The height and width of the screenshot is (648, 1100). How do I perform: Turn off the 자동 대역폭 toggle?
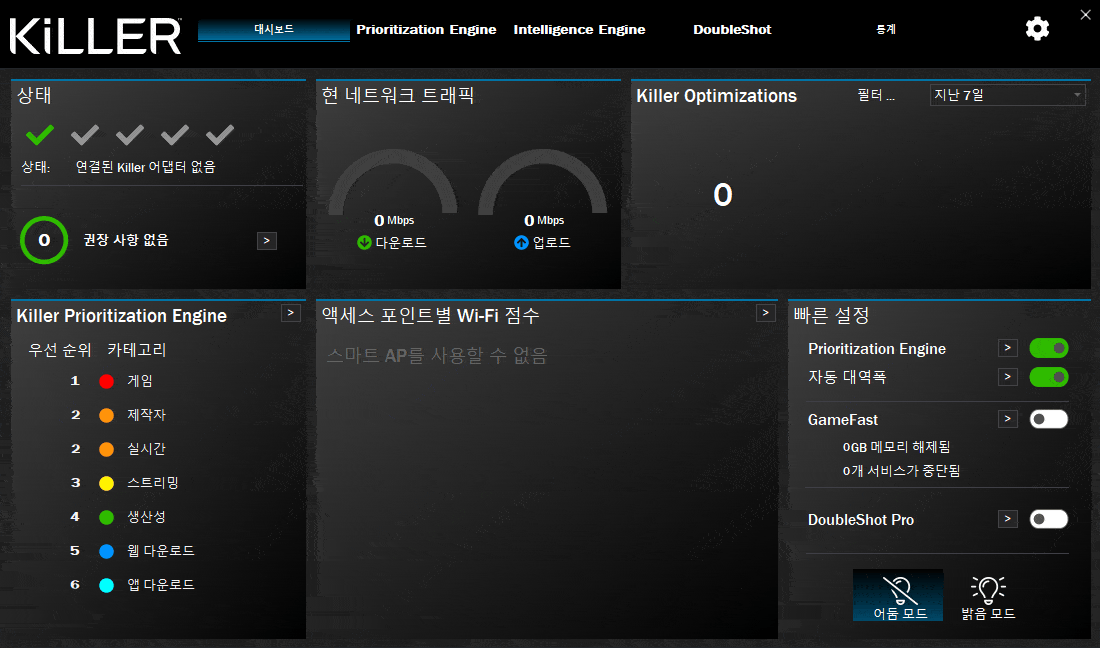1048,377
